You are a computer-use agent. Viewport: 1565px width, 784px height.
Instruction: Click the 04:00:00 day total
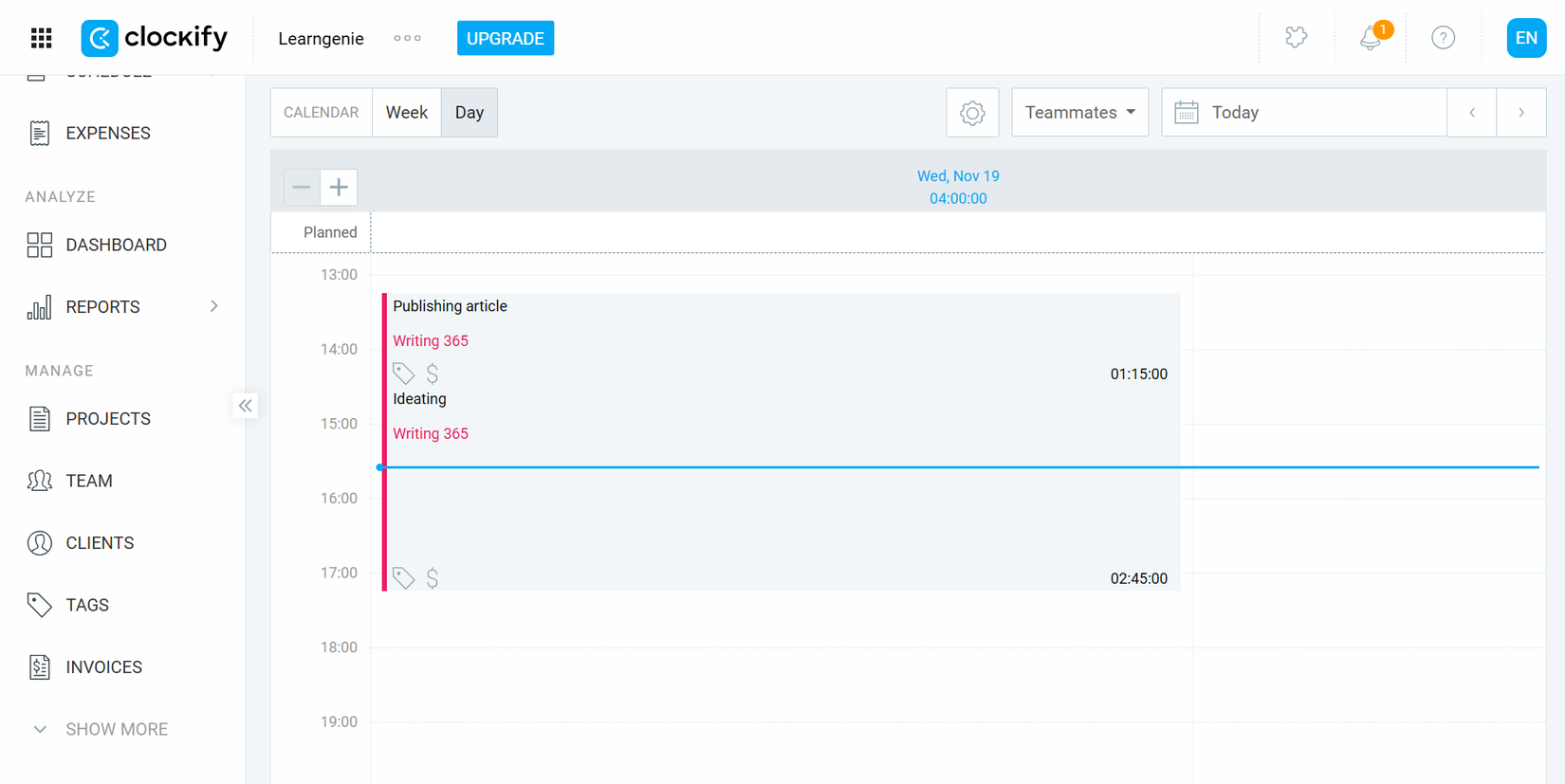[958, 199]
